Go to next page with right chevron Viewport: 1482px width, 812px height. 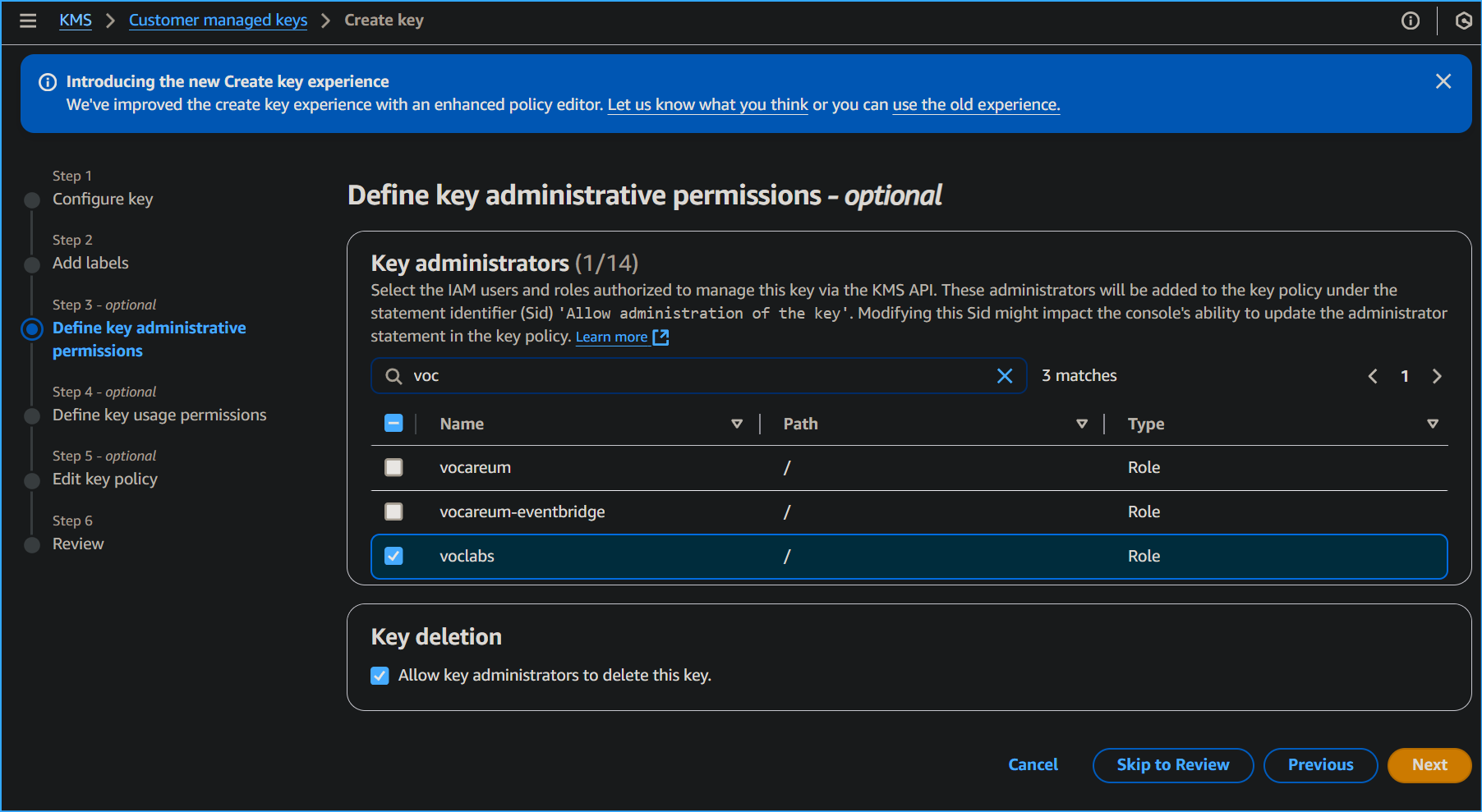click(1437, 376)
